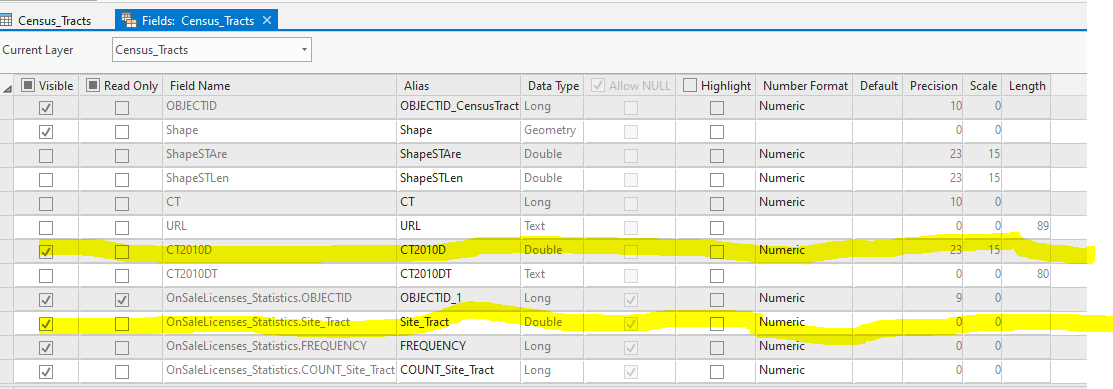
Task: Select Double data type in Site_Tract row
Action: point(553,322)
